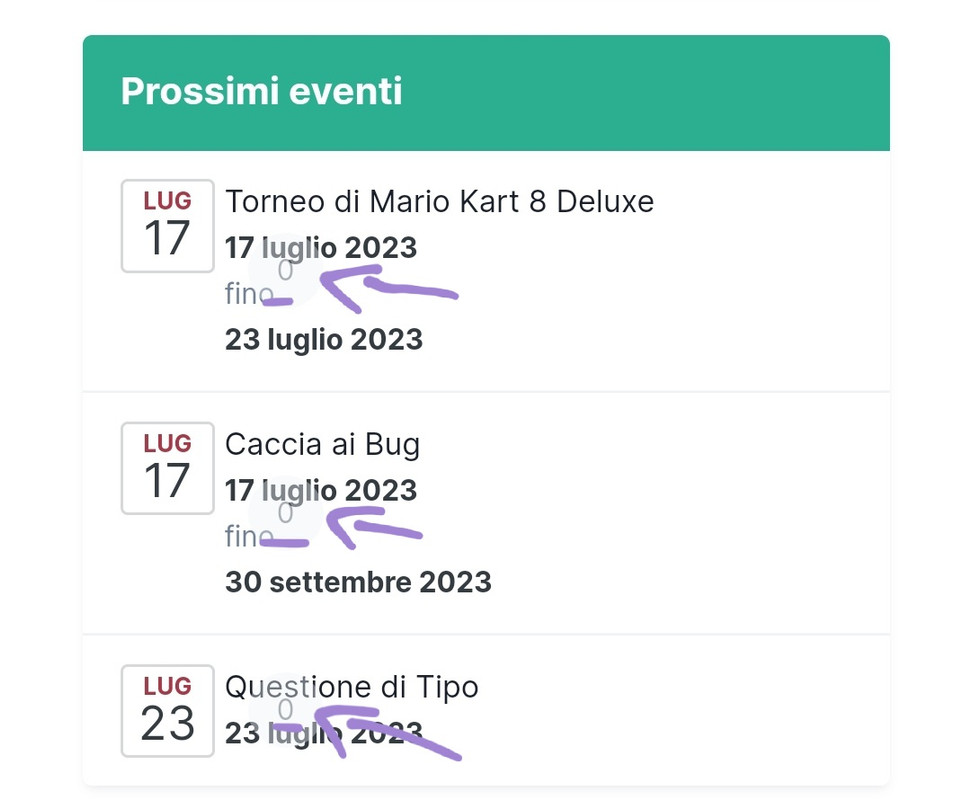
Task: Click the 0 circle in Questione di Tipo event
Action: (x=285, y=710)
